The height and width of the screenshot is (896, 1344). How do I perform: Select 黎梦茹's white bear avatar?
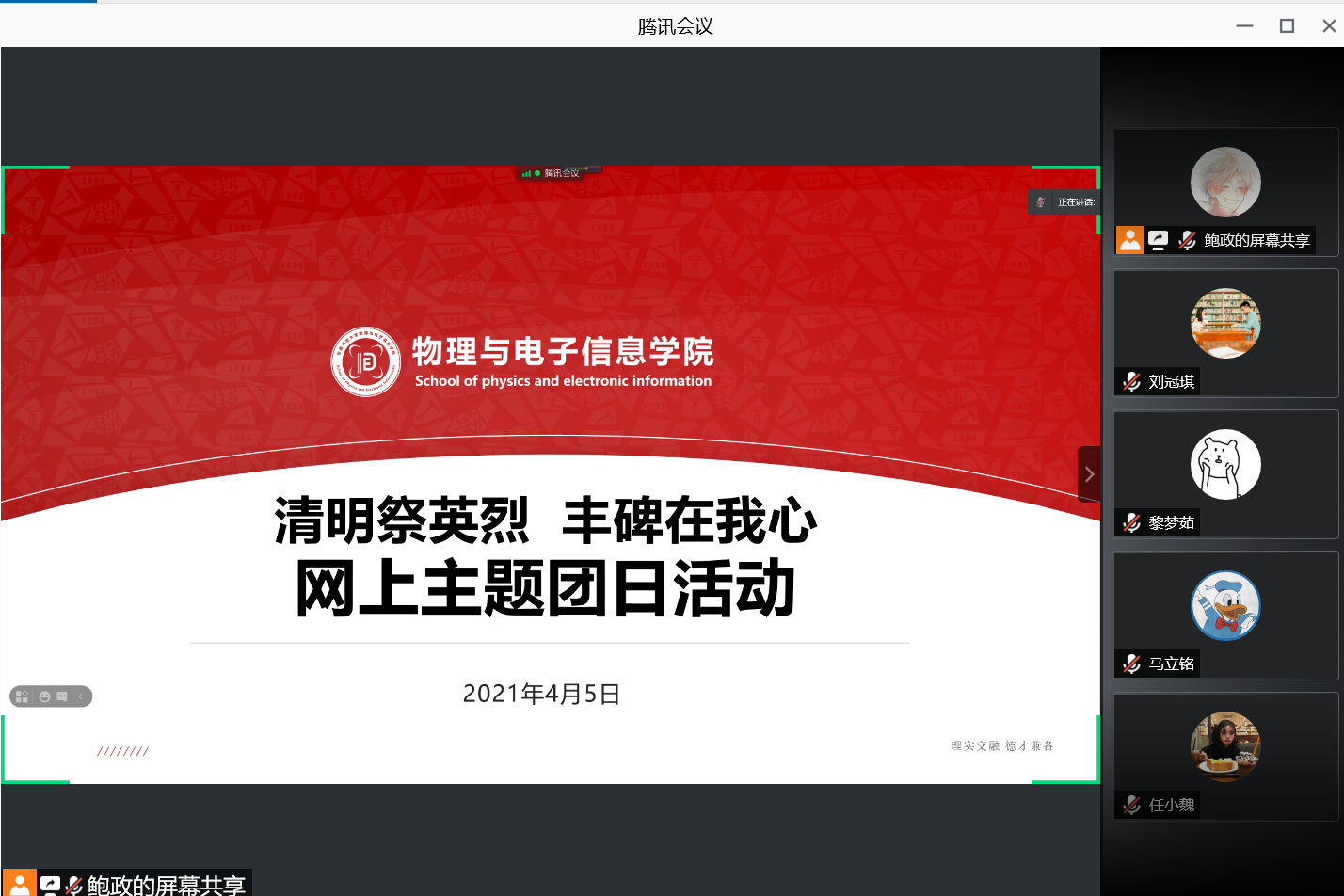[x=1224, y=464]
